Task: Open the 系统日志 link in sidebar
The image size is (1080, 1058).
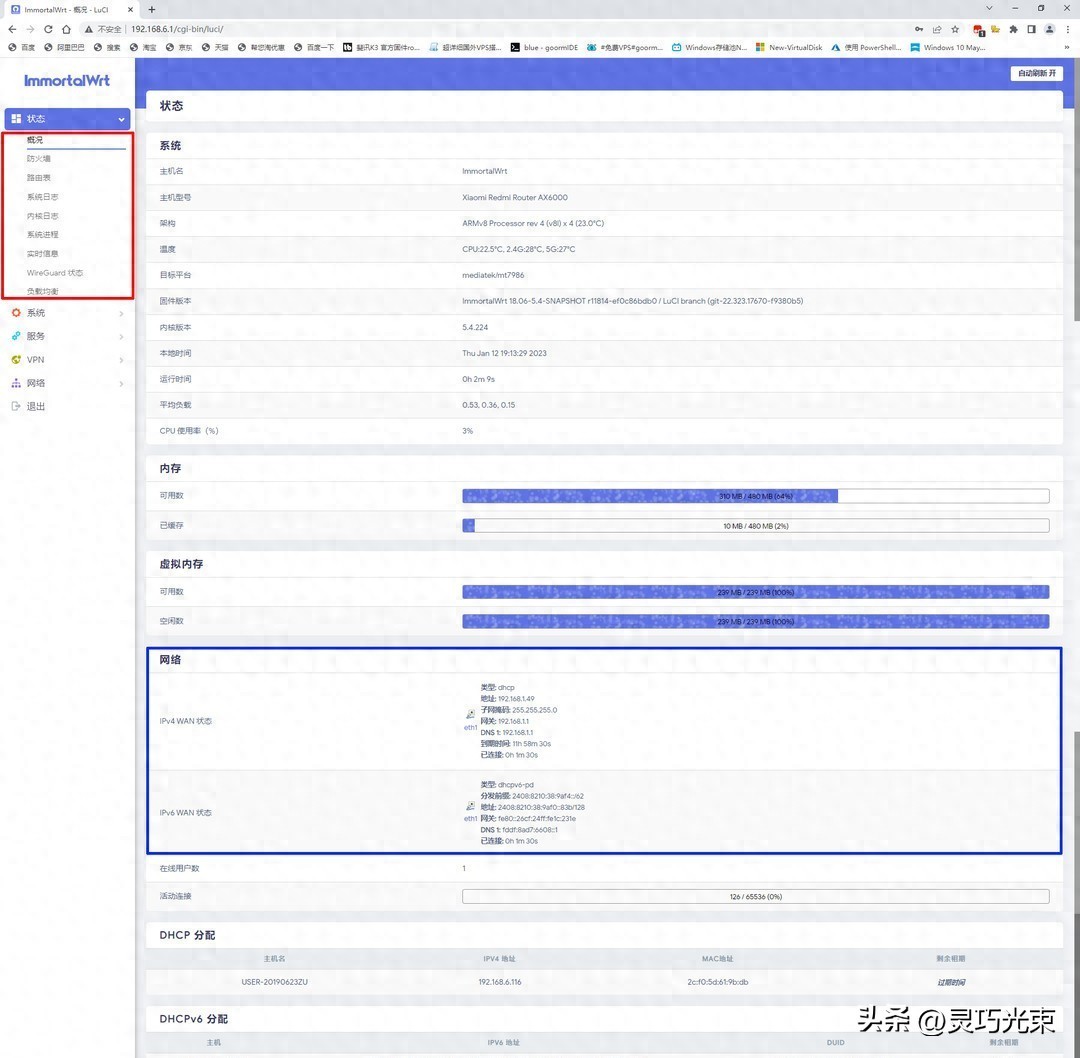Action: coord(41,196)
